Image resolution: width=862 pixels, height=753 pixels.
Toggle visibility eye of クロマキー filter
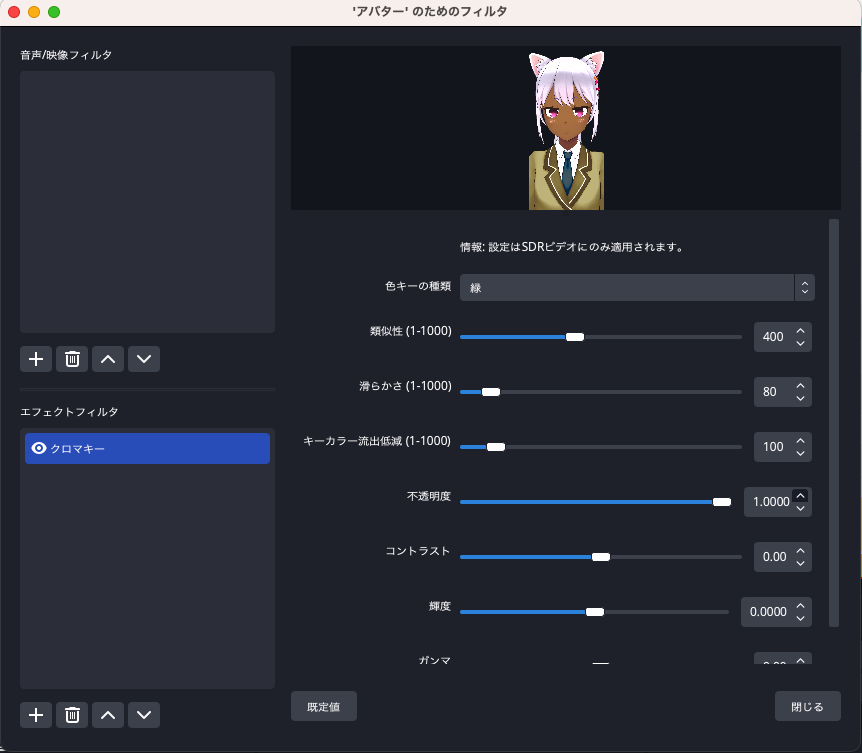pyautogui.click(x=38, y=448)
